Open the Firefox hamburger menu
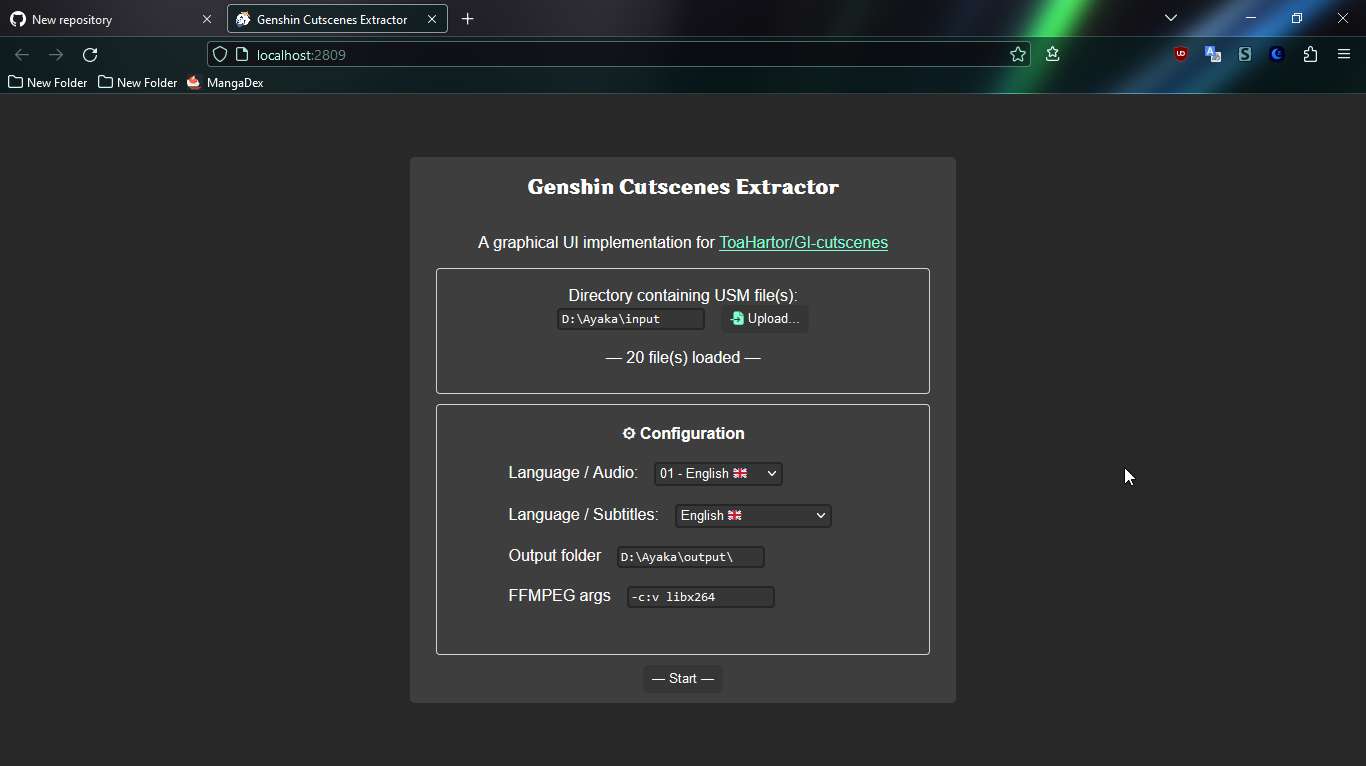This screenshot has width=1366, height=766. (1345, 54)
